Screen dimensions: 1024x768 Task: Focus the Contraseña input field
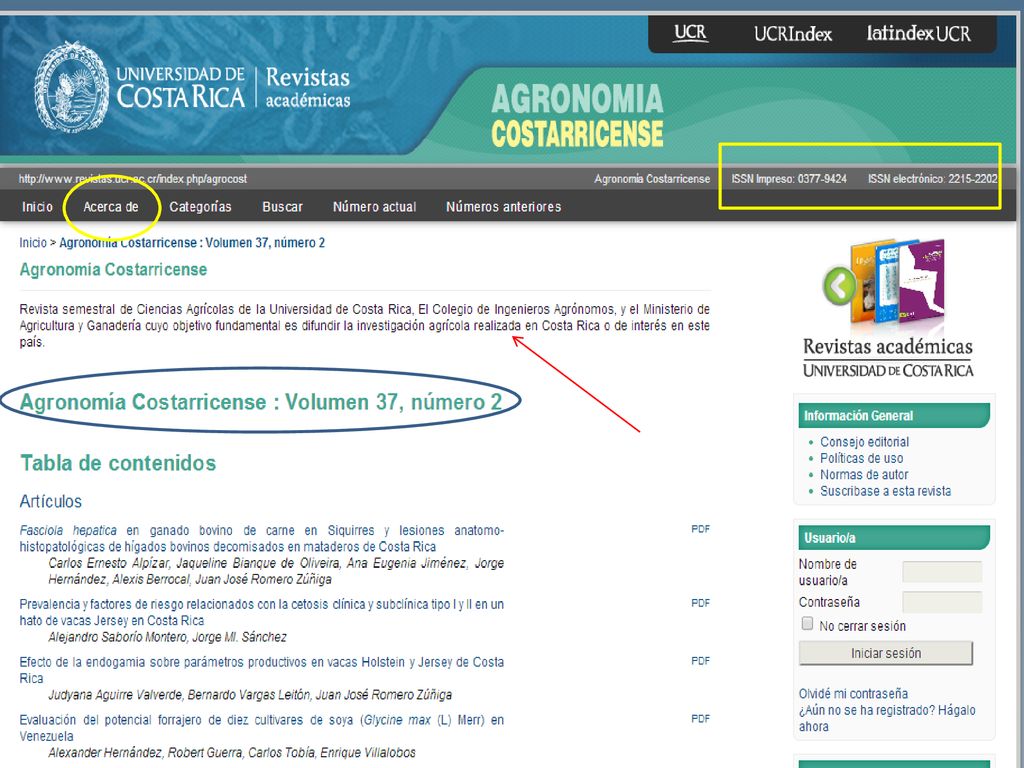pos(942,602)
